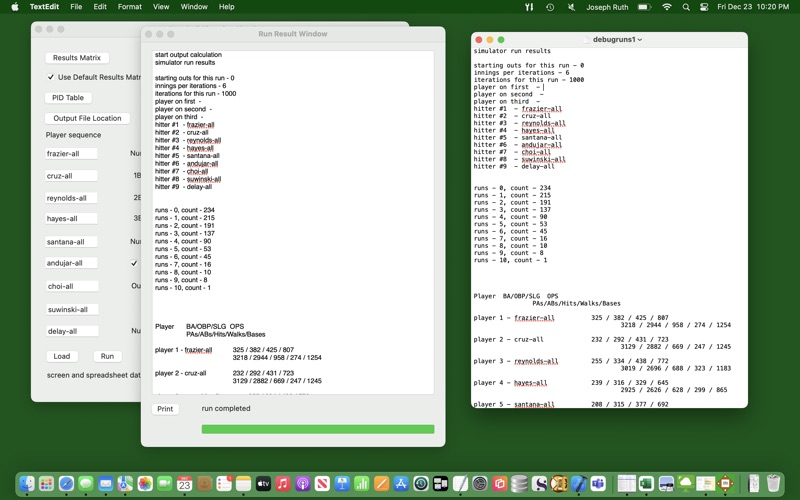Viewport: 800px width, 500px height.
Task: Open Mission Control from the dock
Action: pyautogui.click(x=440, y=483)
